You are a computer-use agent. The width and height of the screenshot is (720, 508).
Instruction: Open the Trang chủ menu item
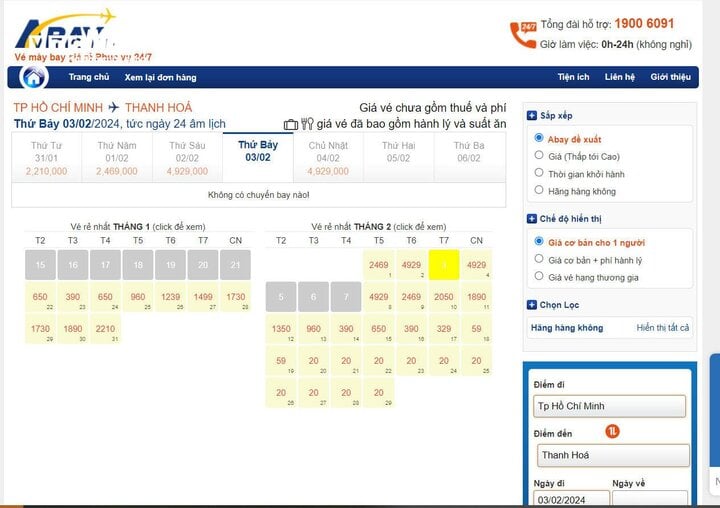tap(89, 77)
